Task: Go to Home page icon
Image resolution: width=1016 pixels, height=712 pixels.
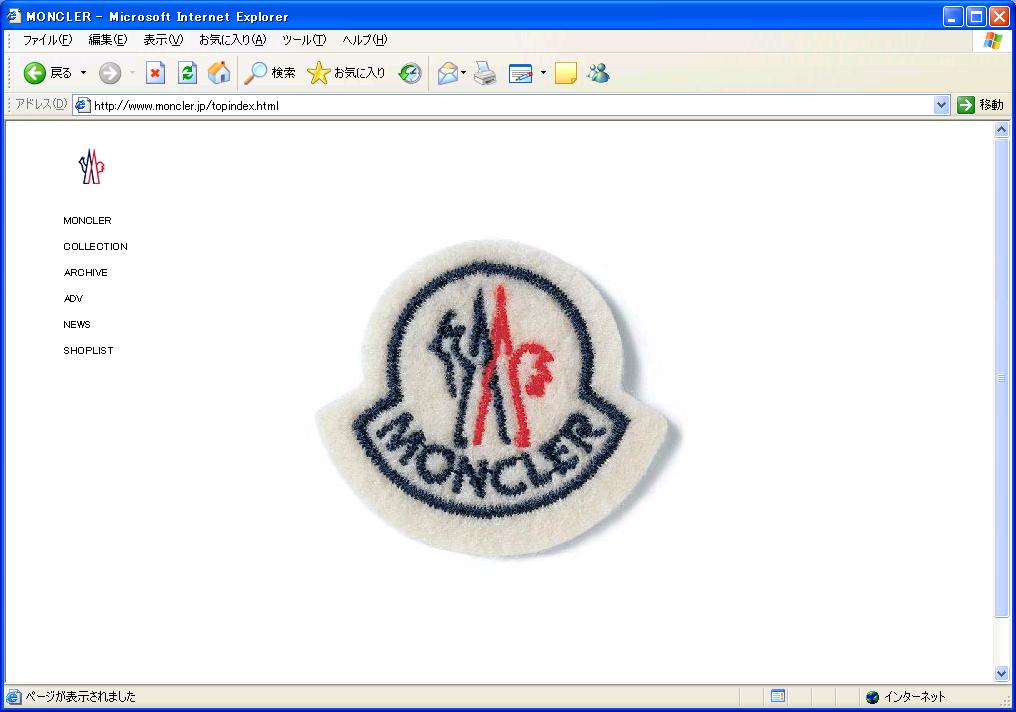Action: pyautogui.click(x=219, y=73)
